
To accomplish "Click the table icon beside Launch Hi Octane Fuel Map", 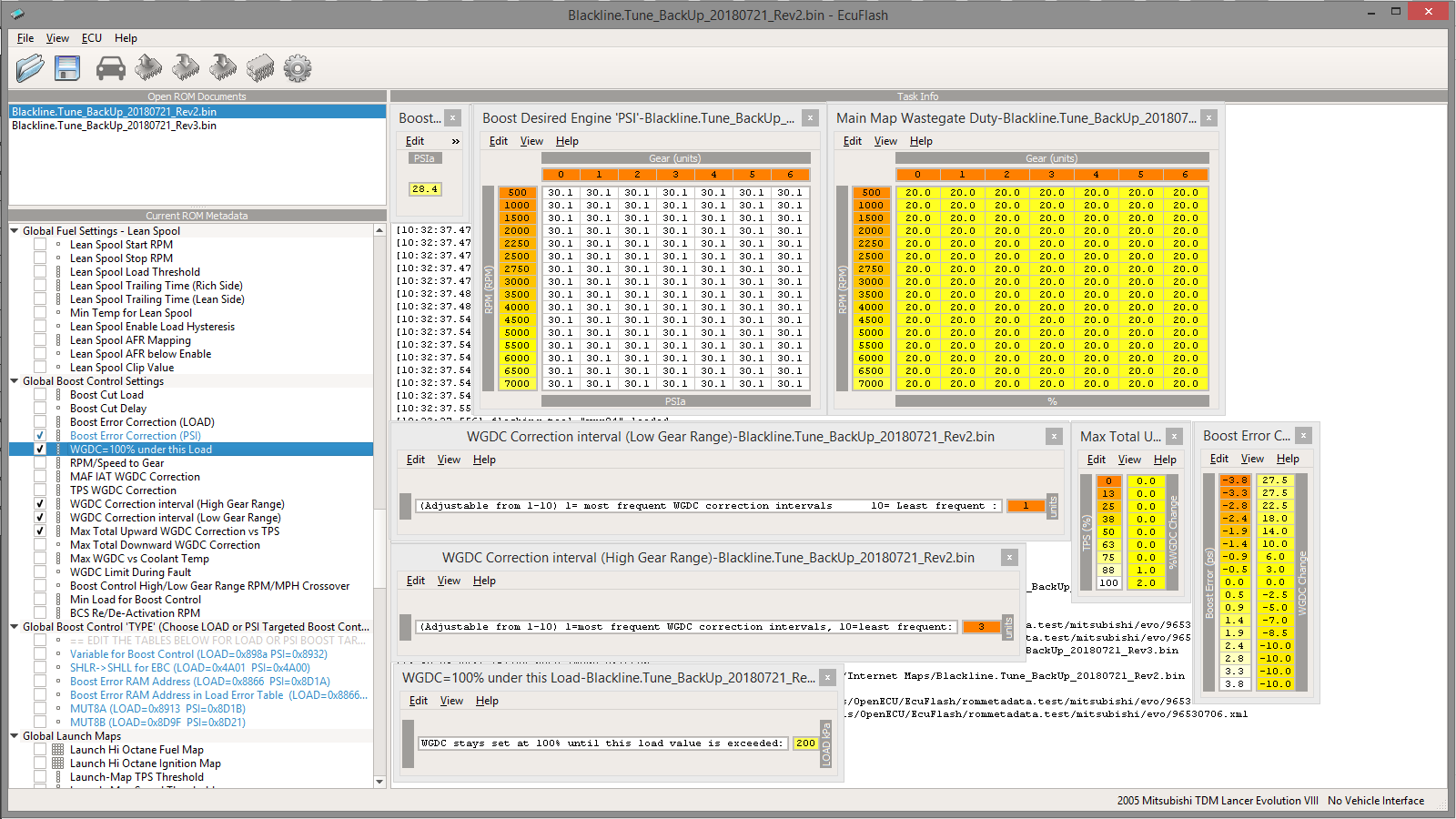I will point(58,750).
